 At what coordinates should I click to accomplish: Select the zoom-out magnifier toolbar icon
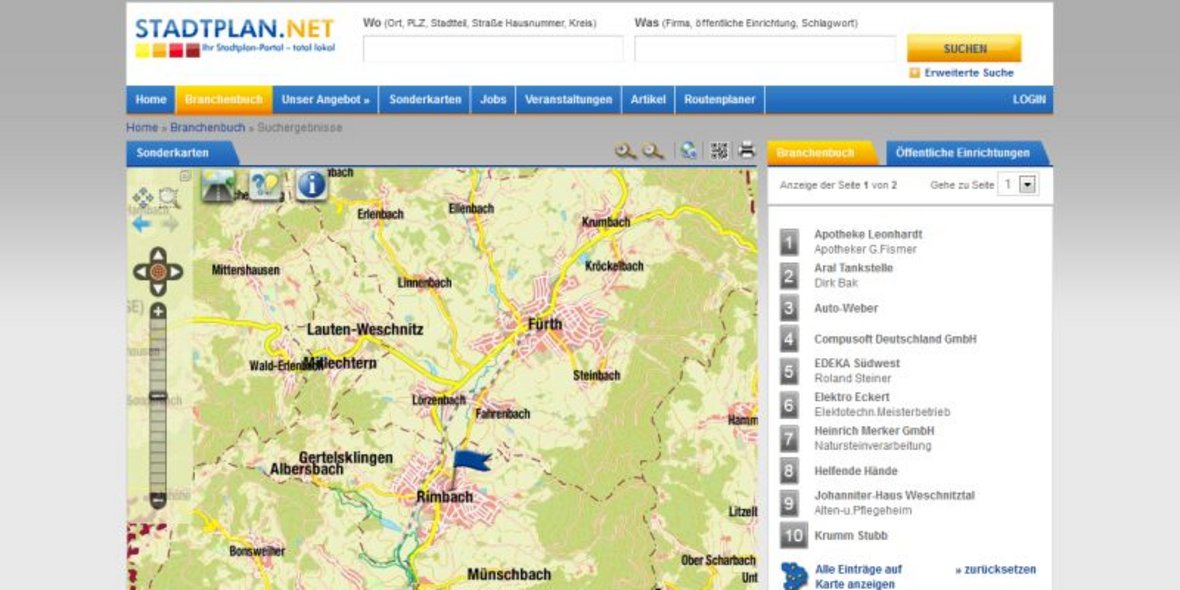pos(655,152)
